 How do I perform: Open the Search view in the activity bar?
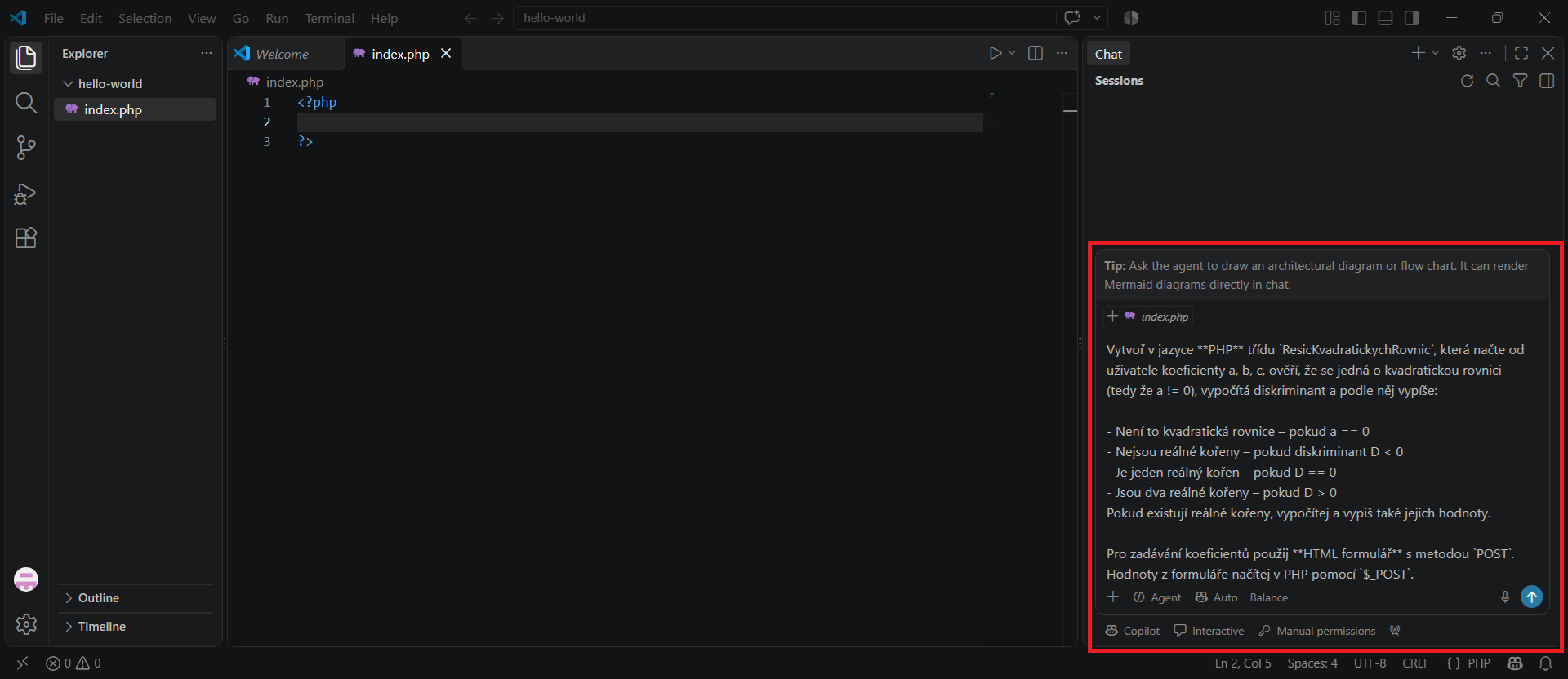(26, 103)
